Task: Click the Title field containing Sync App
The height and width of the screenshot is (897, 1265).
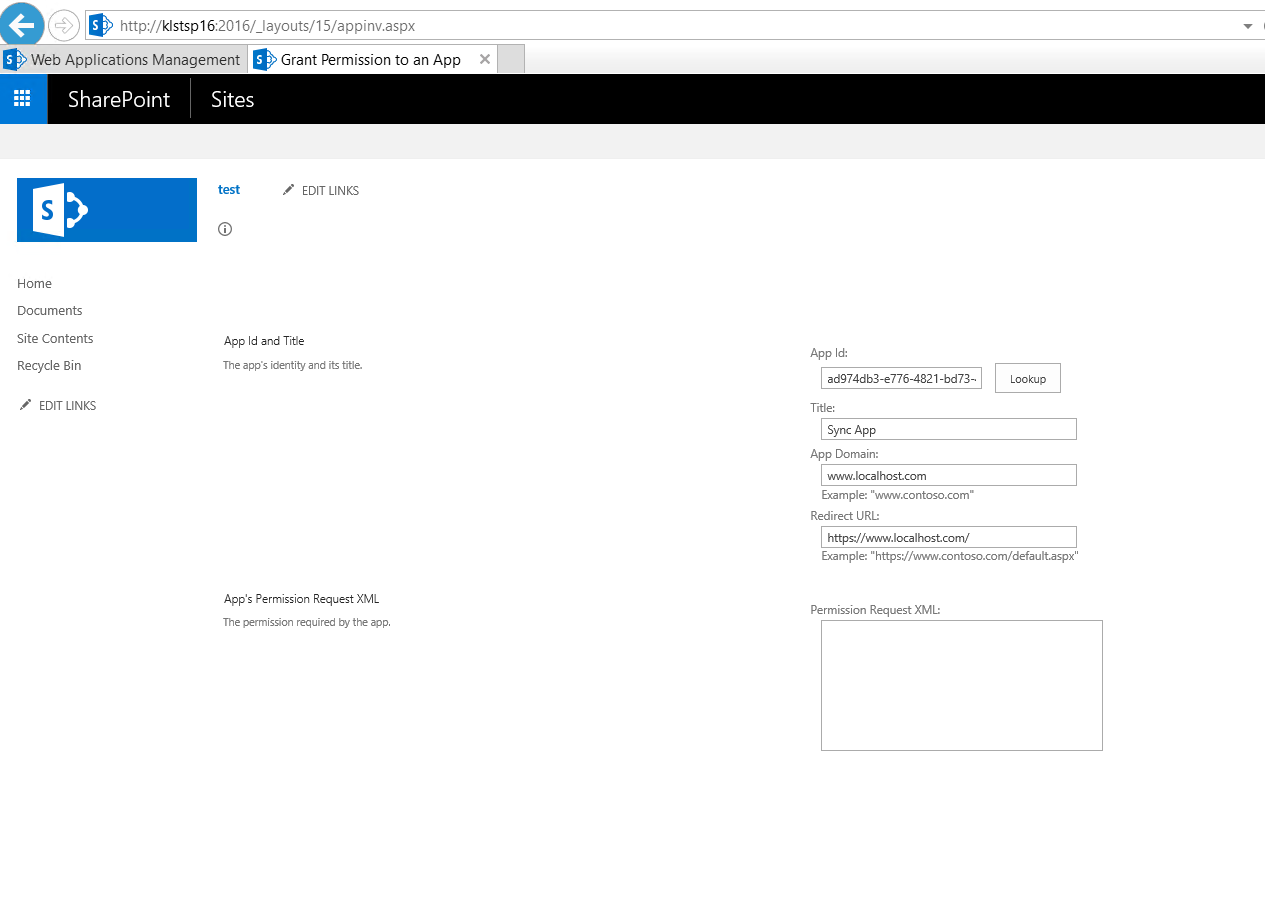Action: pos(949,429)
